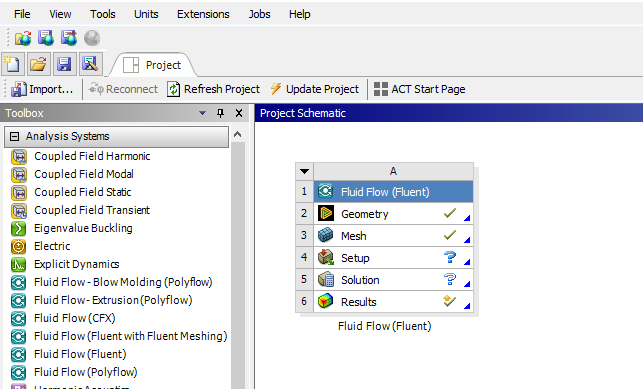Click the third globe save-with-arrow toolbar icon
Viewport: 643px width, 389px height.
pyautogui.click(x=69, y=38)
